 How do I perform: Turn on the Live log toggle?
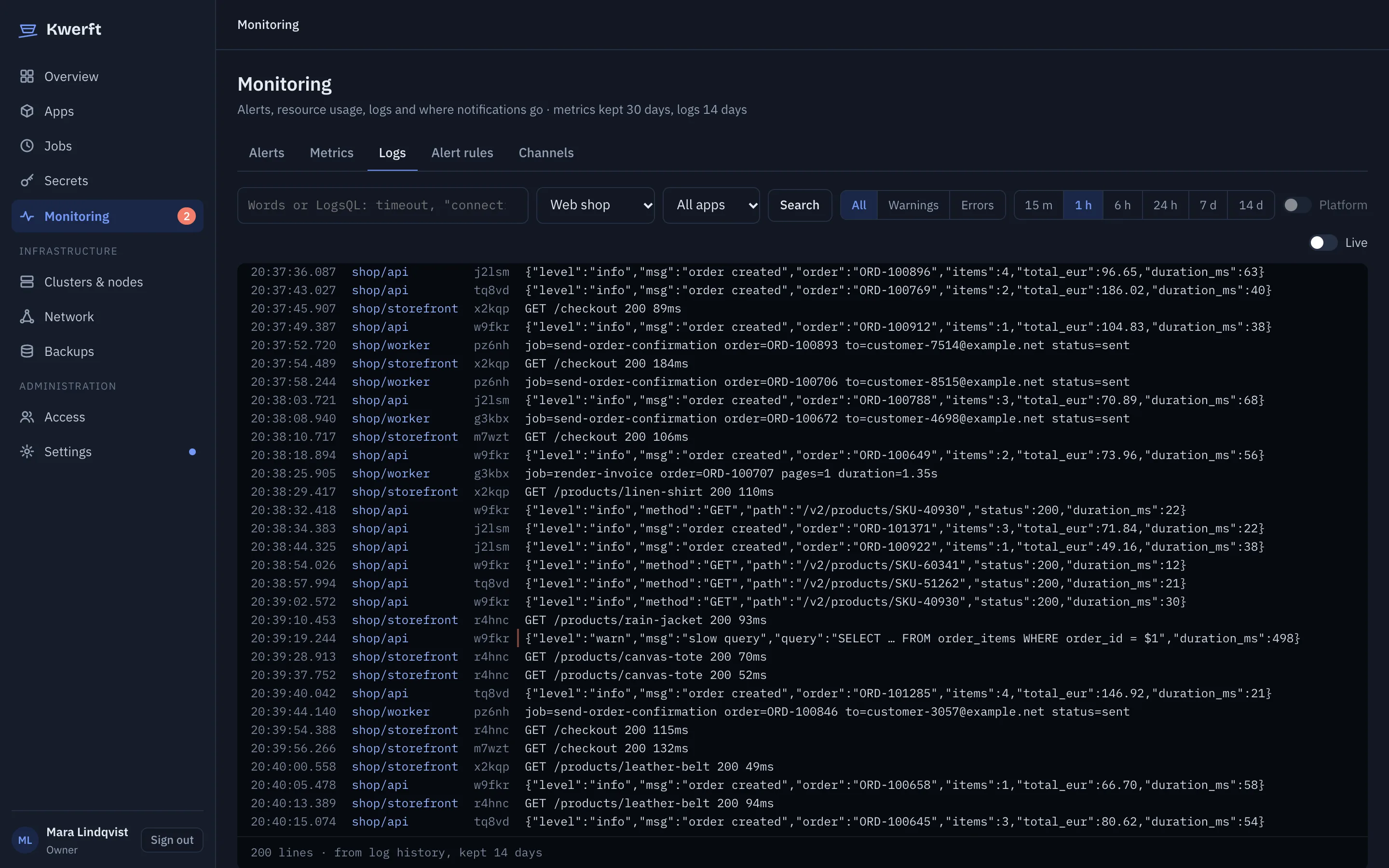(x=1322, y=243)
